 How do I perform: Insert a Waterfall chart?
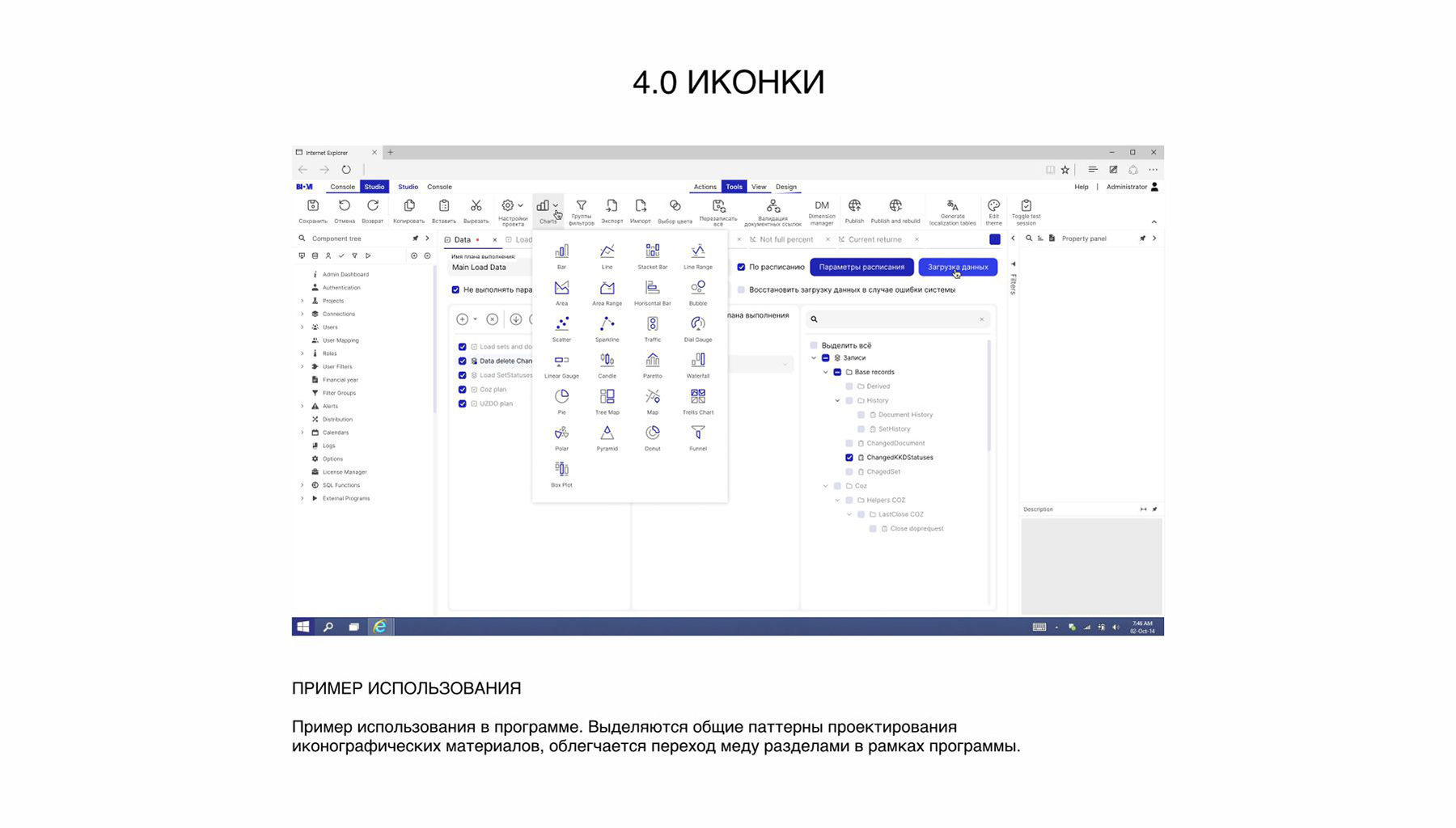tap(697, 361)
